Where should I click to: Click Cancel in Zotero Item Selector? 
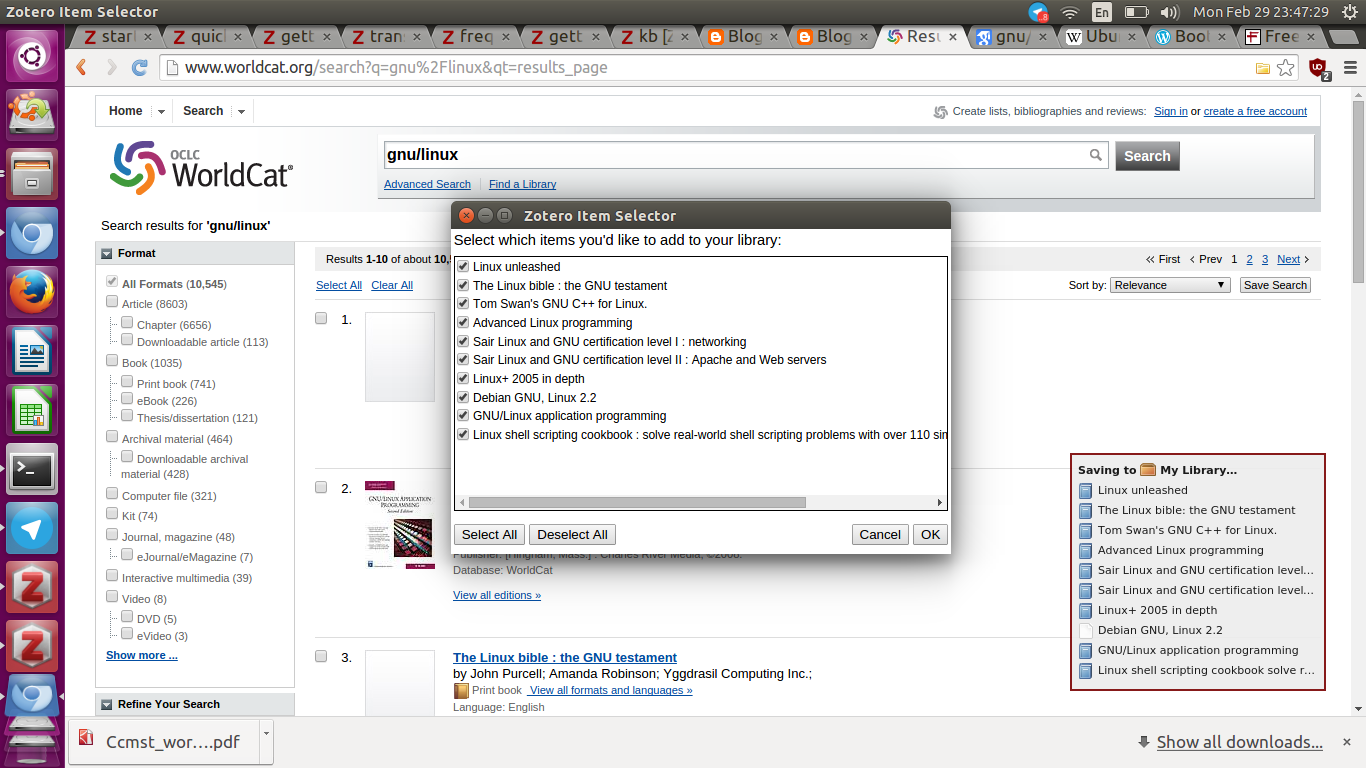tap(880, 535)
